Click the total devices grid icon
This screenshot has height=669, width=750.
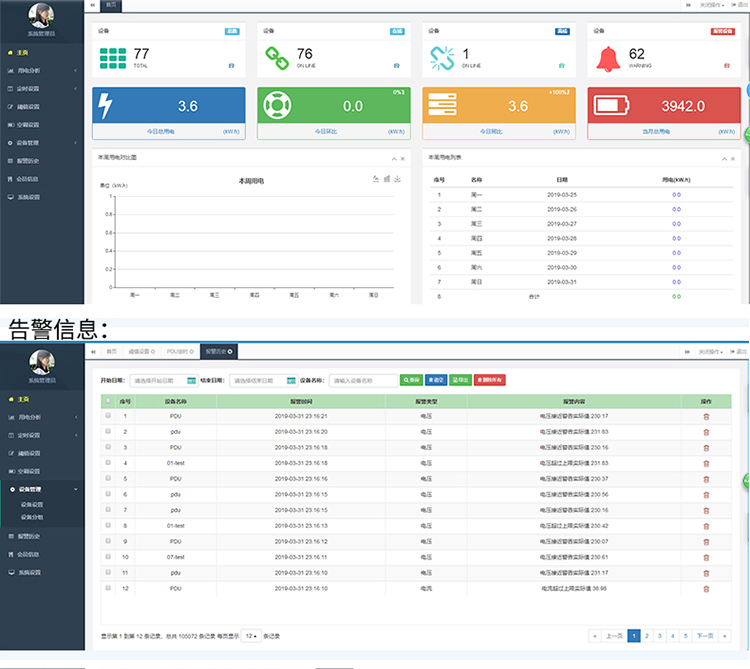(x=113, y=59)
